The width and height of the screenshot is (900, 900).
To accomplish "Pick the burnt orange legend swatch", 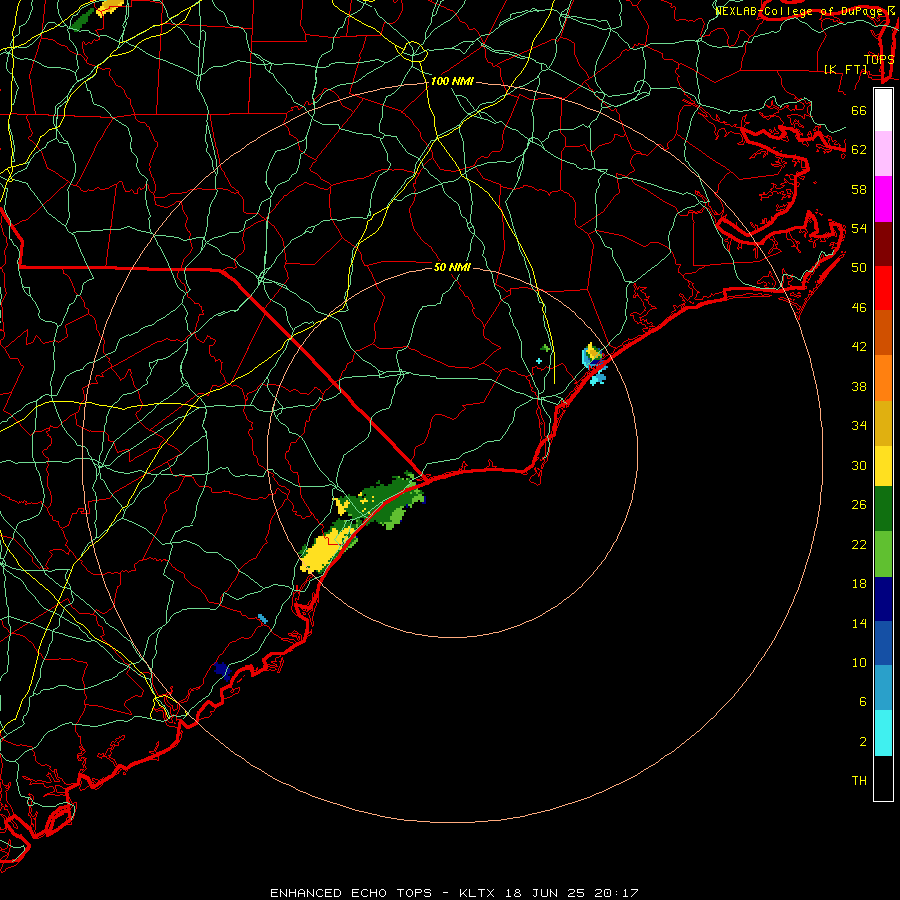I will (x=883, y=333).
